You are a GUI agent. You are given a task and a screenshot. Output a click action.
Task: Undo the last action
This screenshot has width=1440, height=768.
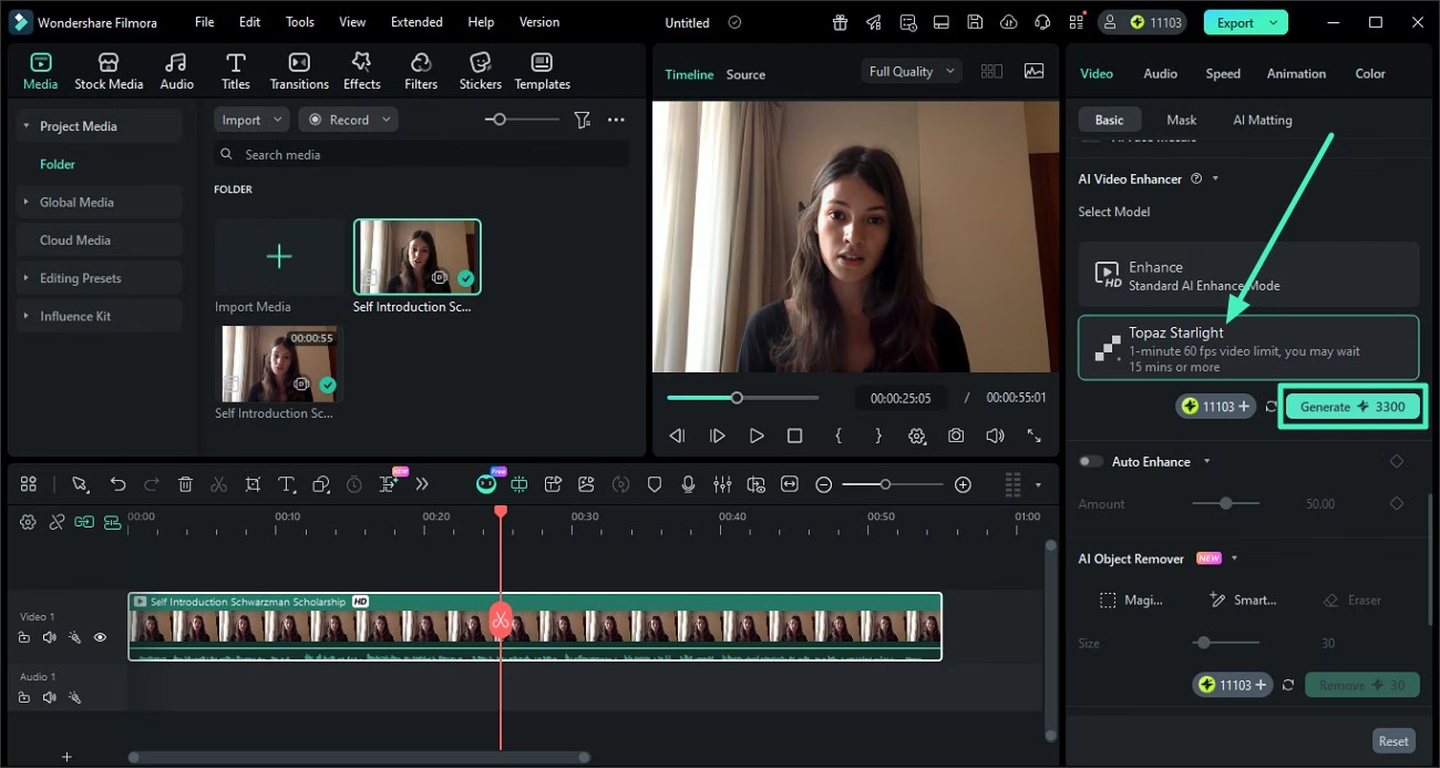coord(118,485)
